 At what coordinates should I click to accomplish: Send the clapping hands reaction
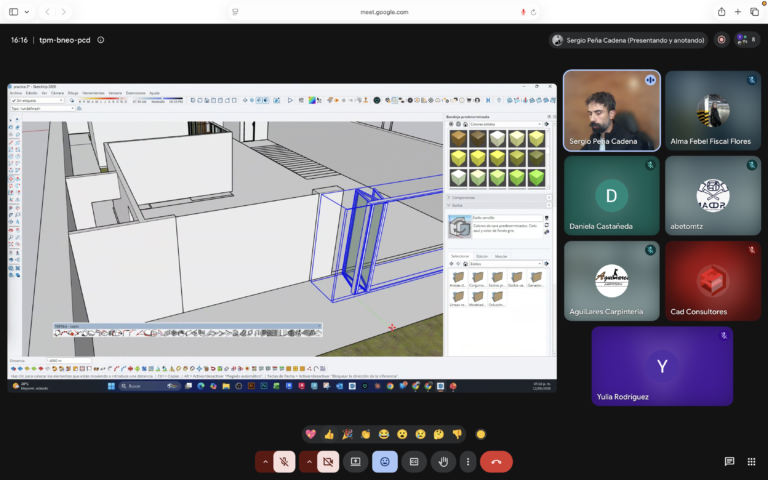[x=365, y=434]
